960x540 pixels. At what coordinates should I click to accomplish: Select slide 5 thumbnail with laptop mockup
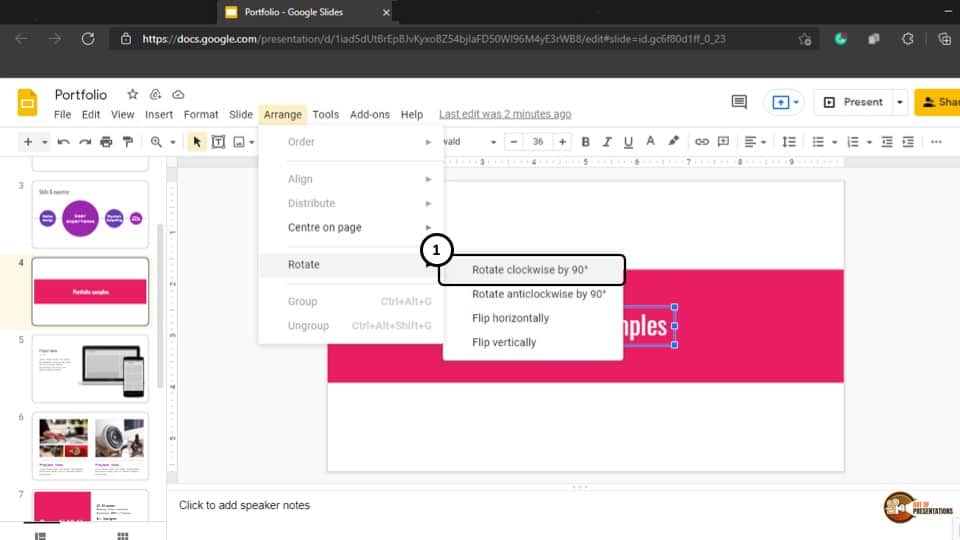90,369
